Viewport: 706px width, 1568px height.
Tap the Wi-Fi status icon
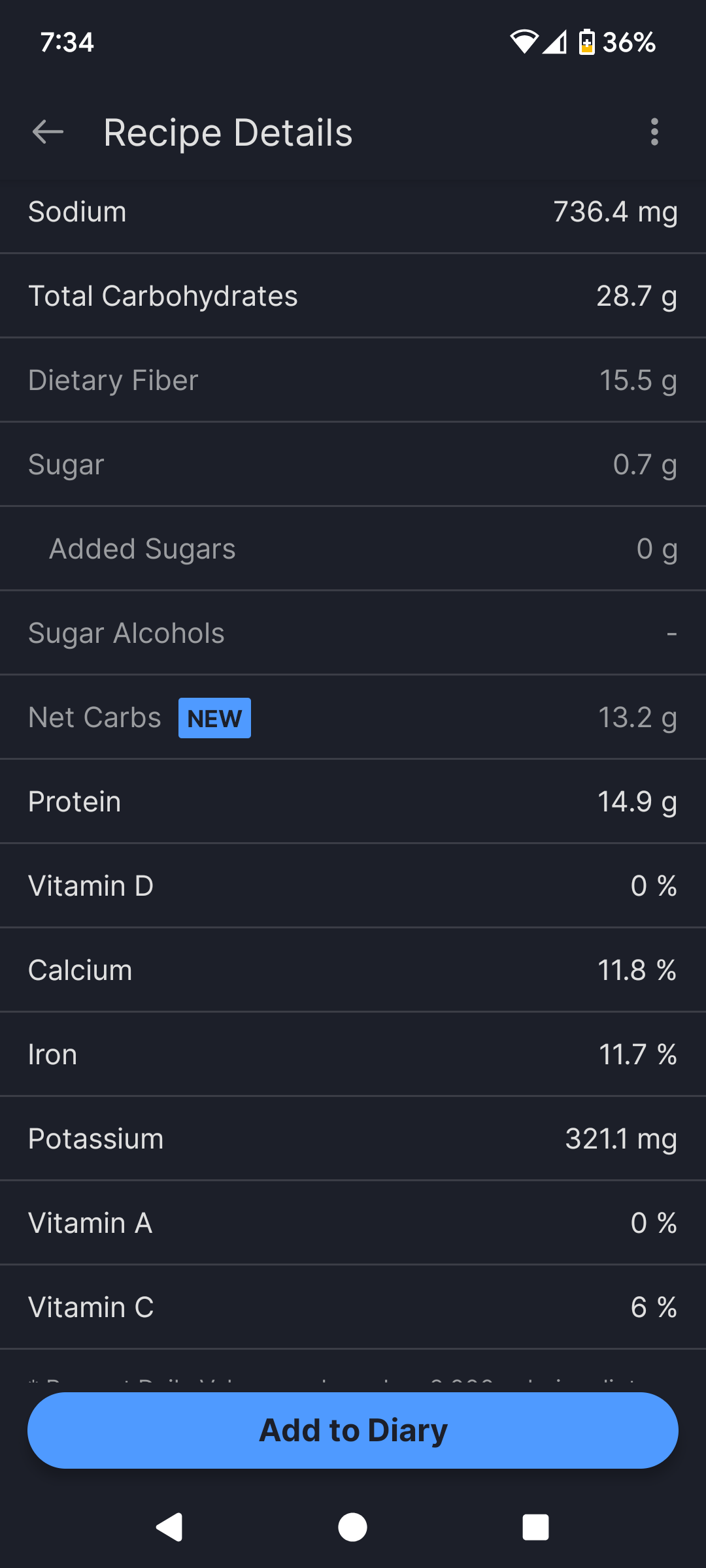click(x=524, y=42)
